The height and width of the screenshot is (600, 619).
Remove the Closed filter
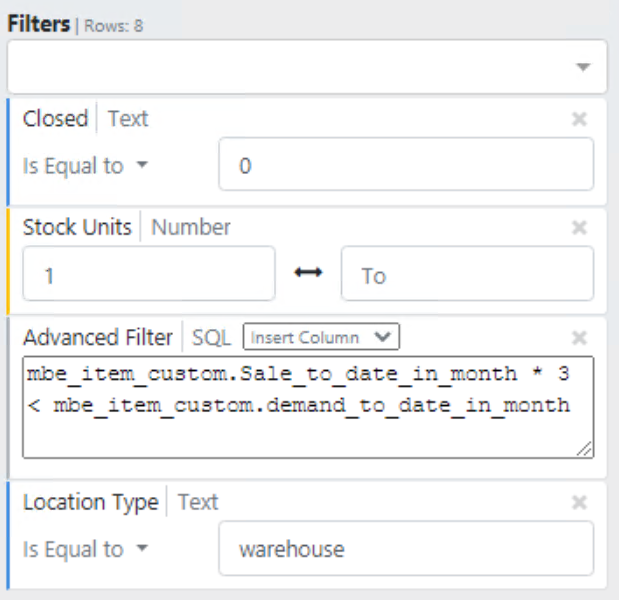[x=578, y=119]
